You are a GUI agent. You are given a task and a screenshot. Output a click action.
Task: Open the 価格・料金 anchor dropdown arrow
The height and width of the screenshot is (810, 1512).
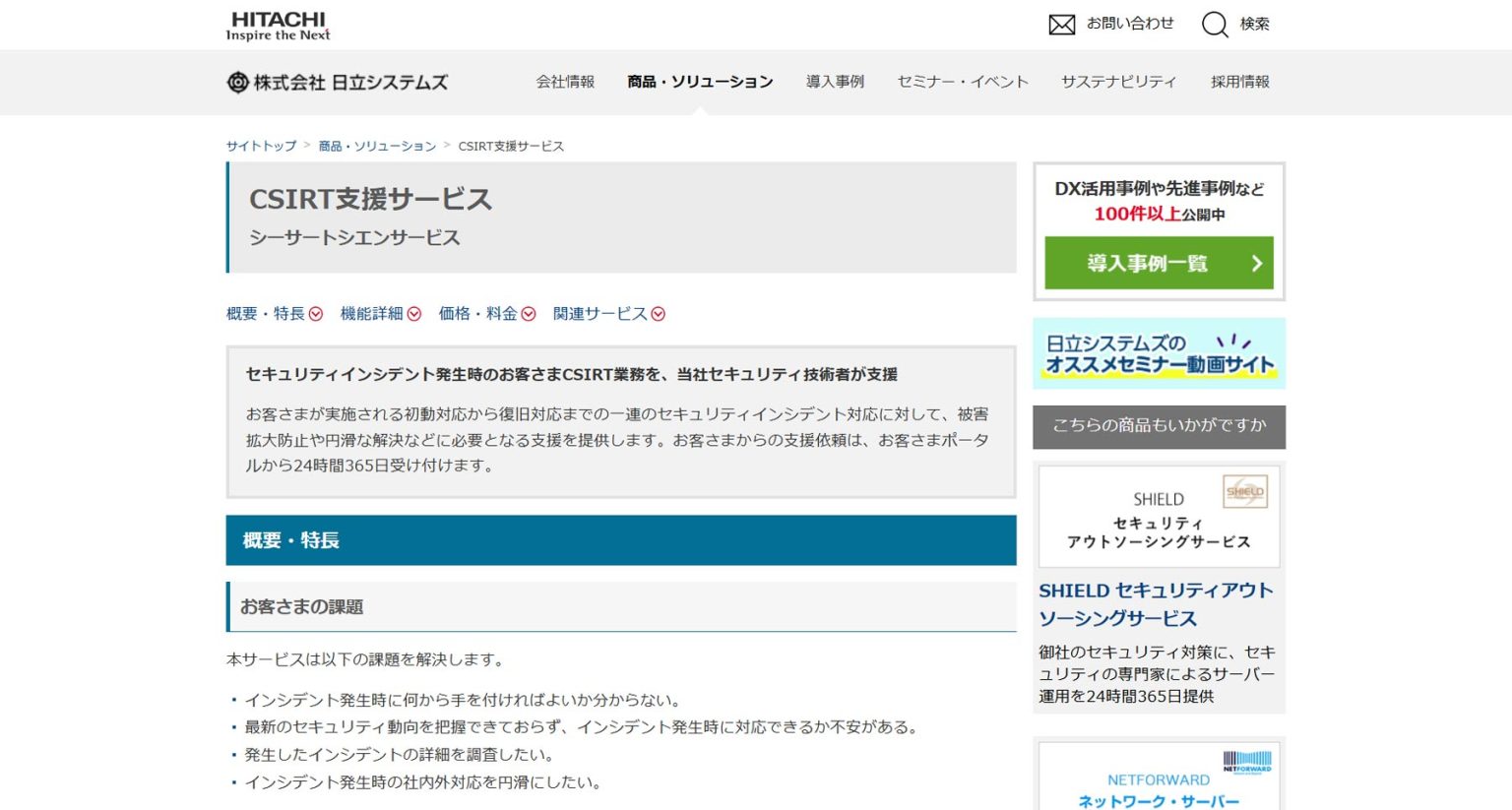530,314
